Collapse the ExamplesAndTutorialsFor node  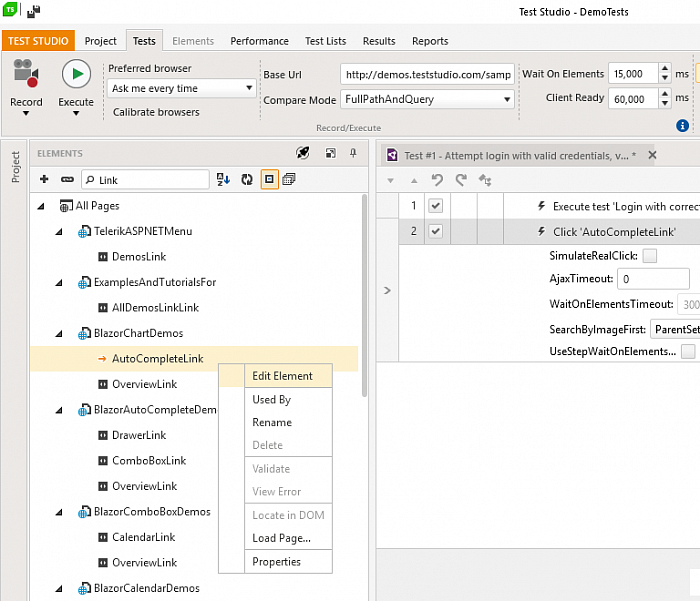pos(59,283)
